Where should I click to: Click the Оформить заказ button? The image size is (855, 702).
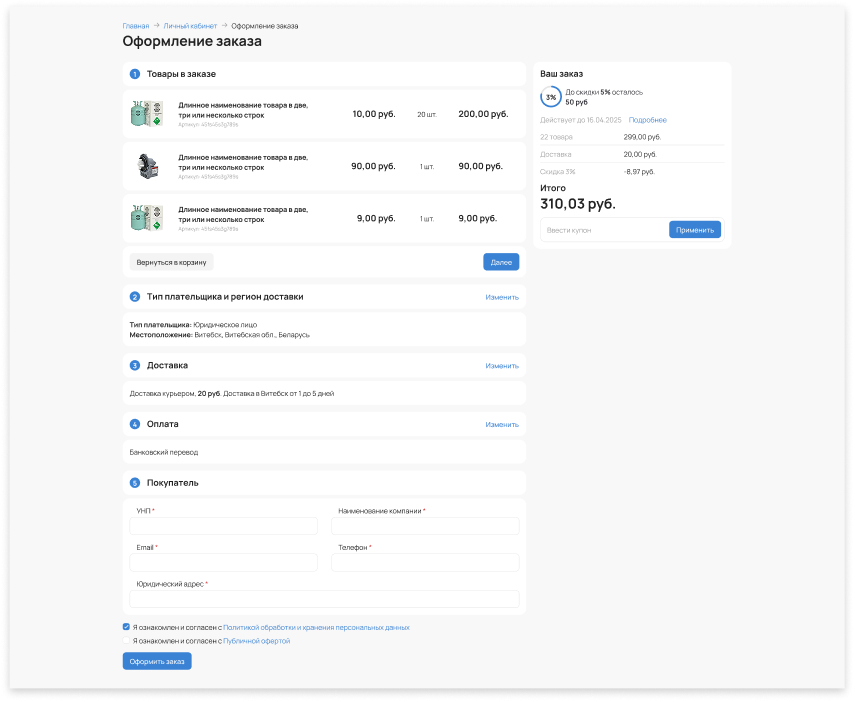[x=157, y=661]
